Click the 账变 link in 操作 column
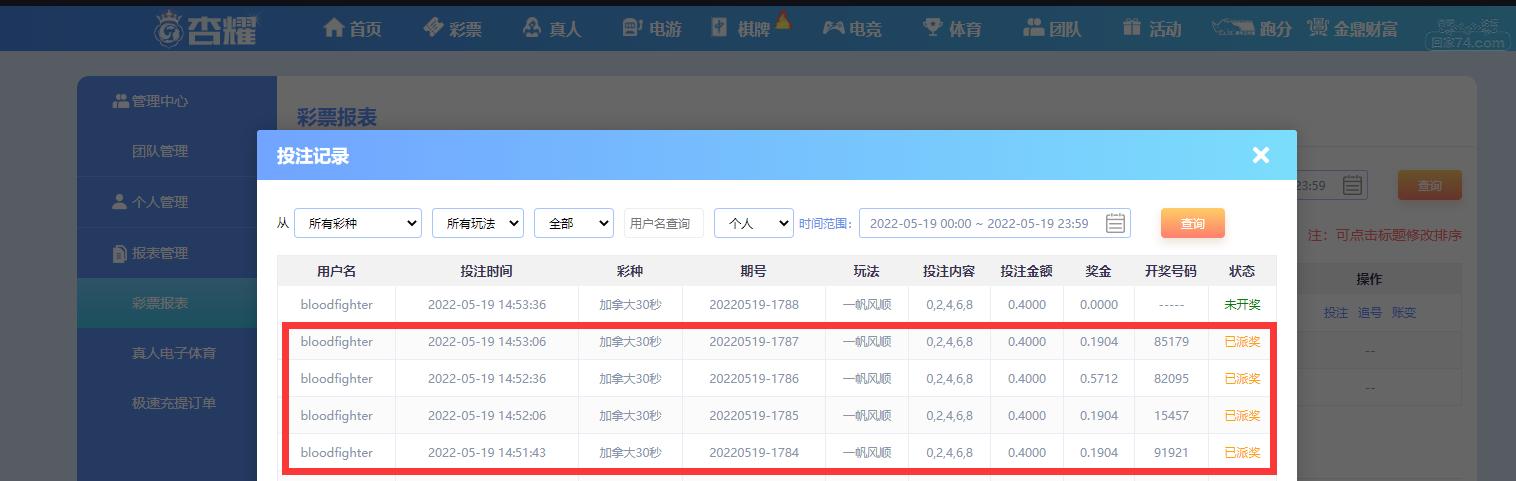The image size is (1516, 481). pyautogui.click(x=1403, y=312)
